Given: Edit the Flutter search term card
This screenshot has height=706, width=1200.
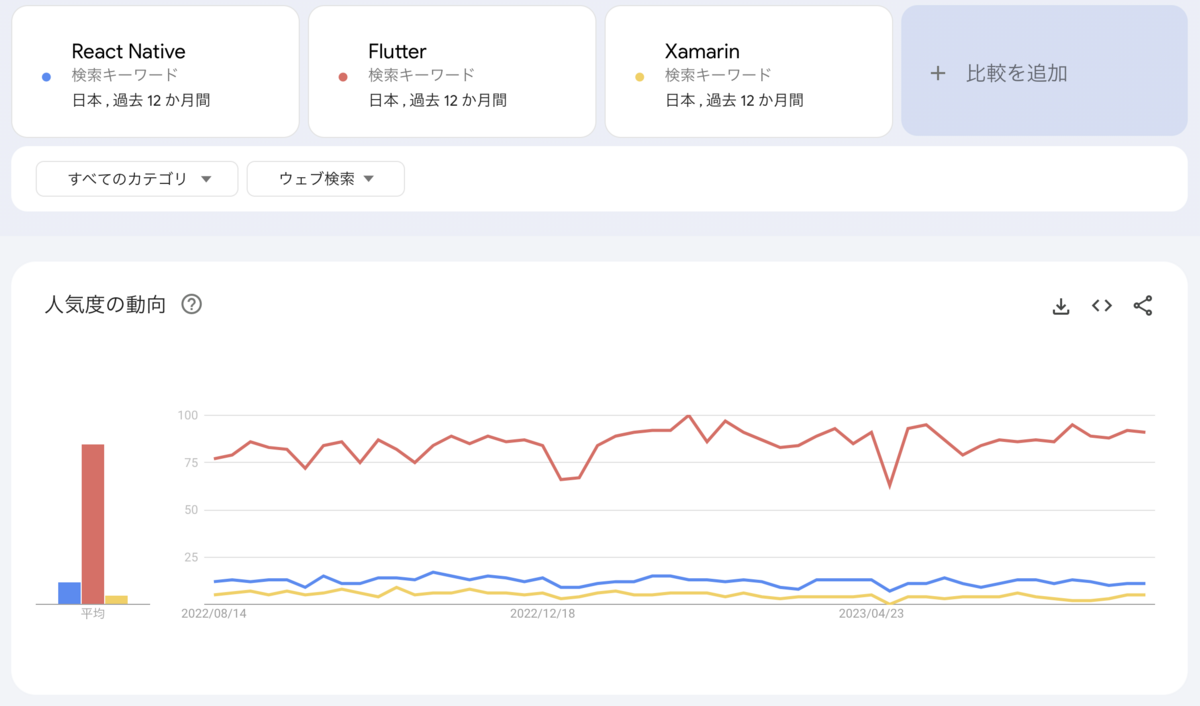Looking at the screenshot, I should pyautogui.click(x=452, y=72).
